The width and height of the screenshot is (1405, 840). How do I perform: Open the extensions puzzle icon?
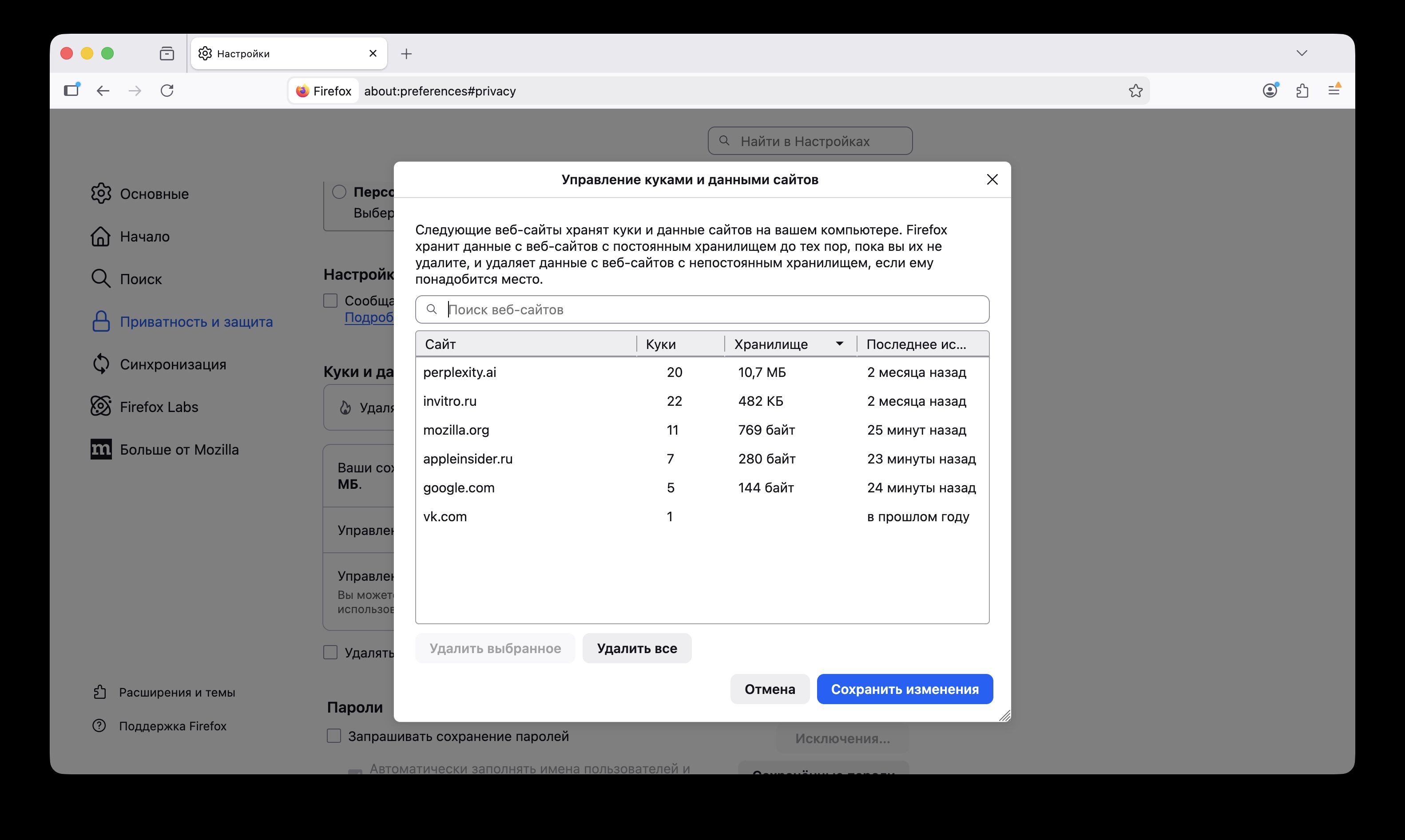click(1302, 91)
